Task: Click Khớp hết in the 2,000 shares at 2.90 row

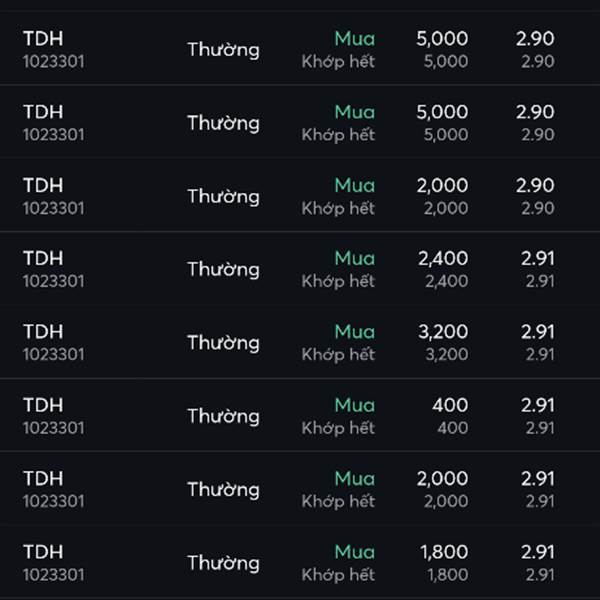Action: coord(338,208)
